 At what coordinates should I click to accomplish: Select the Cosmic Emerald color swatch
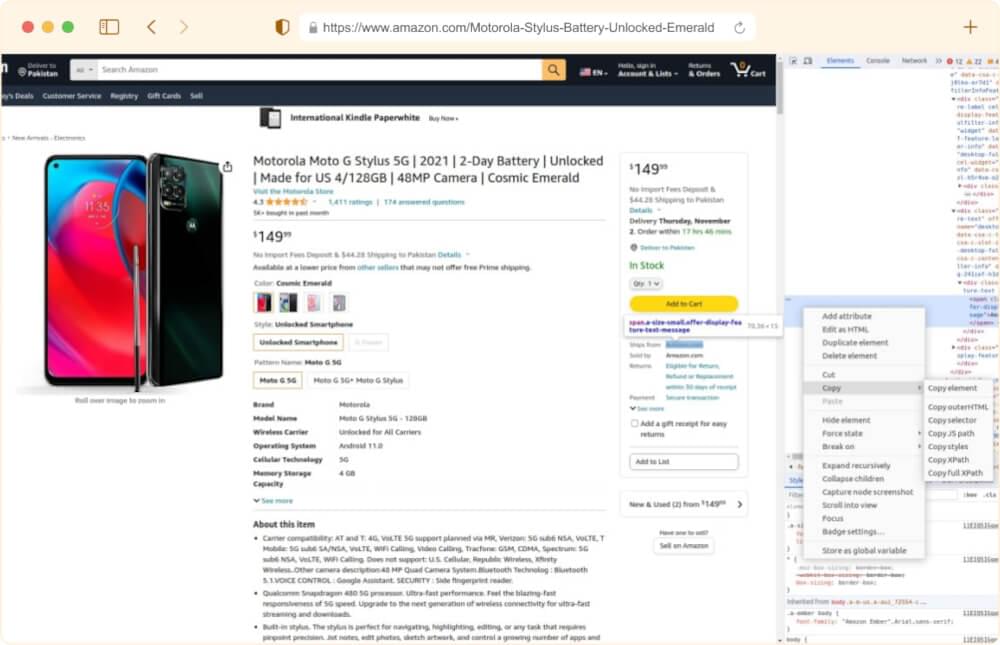pos(265,302)
